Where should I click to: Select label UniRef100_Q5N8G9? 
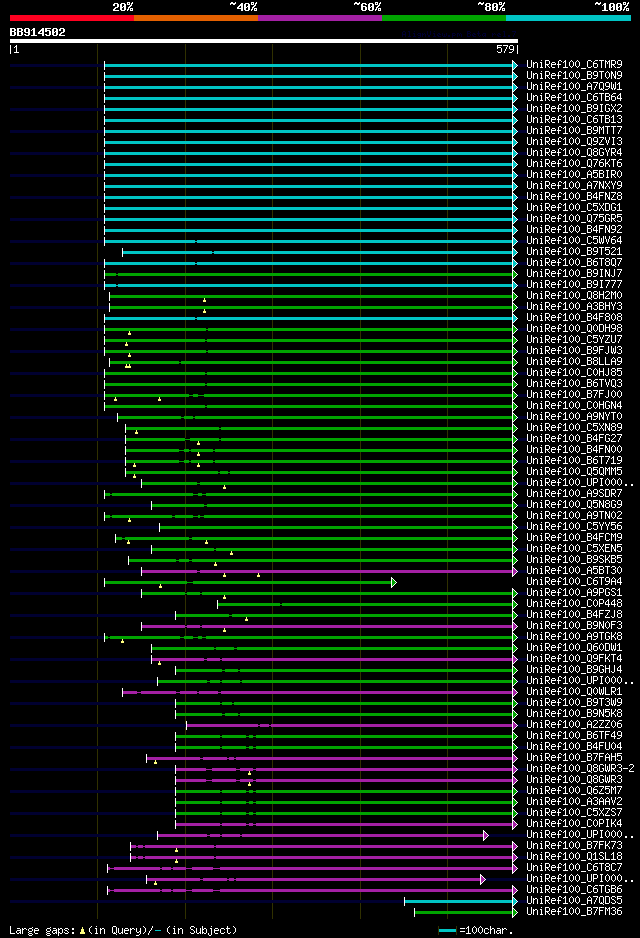click(x=574, y=504)
